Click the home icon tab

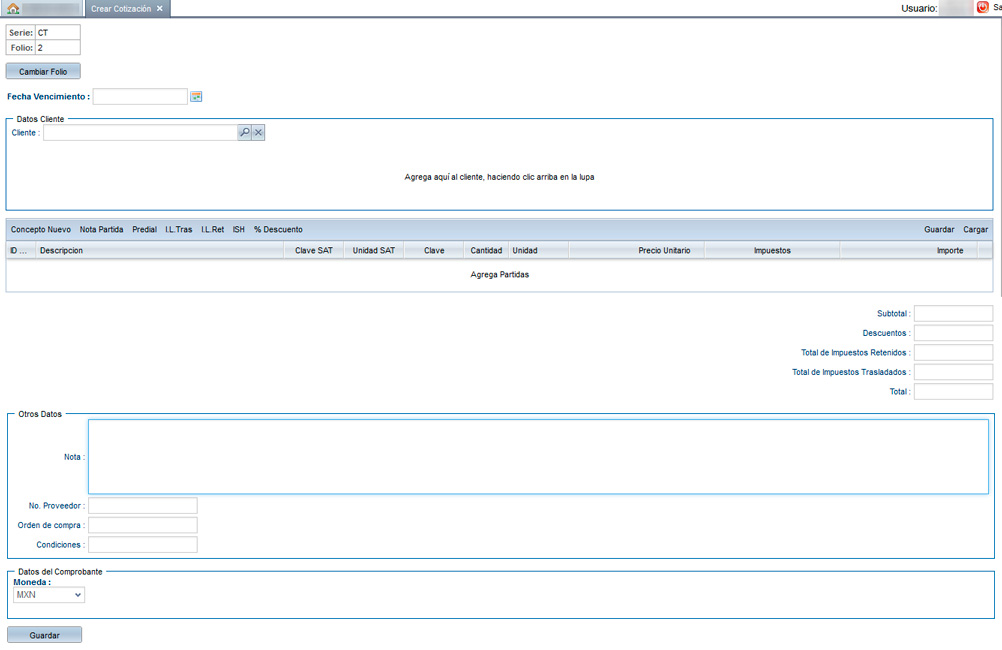pyautogui.click(x=13, y=8)
